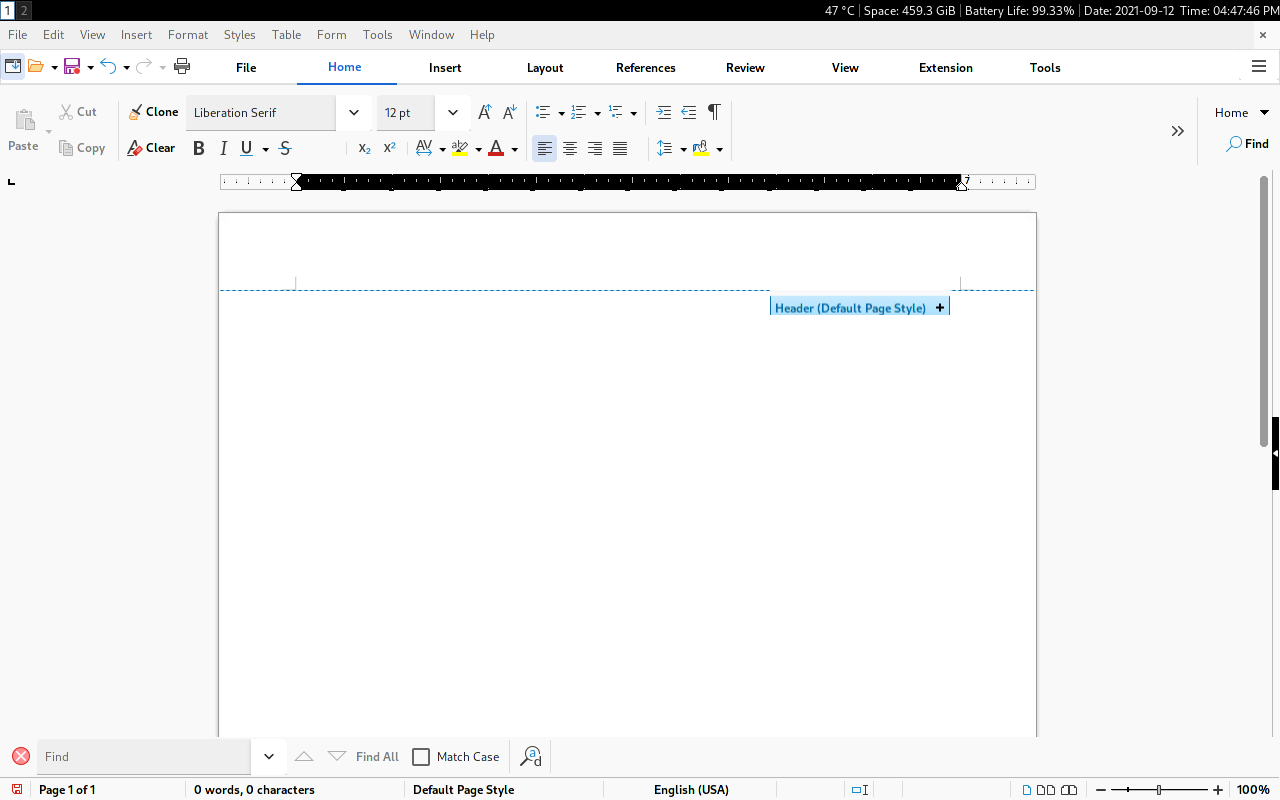Close the find toolbar

point(20,757)
